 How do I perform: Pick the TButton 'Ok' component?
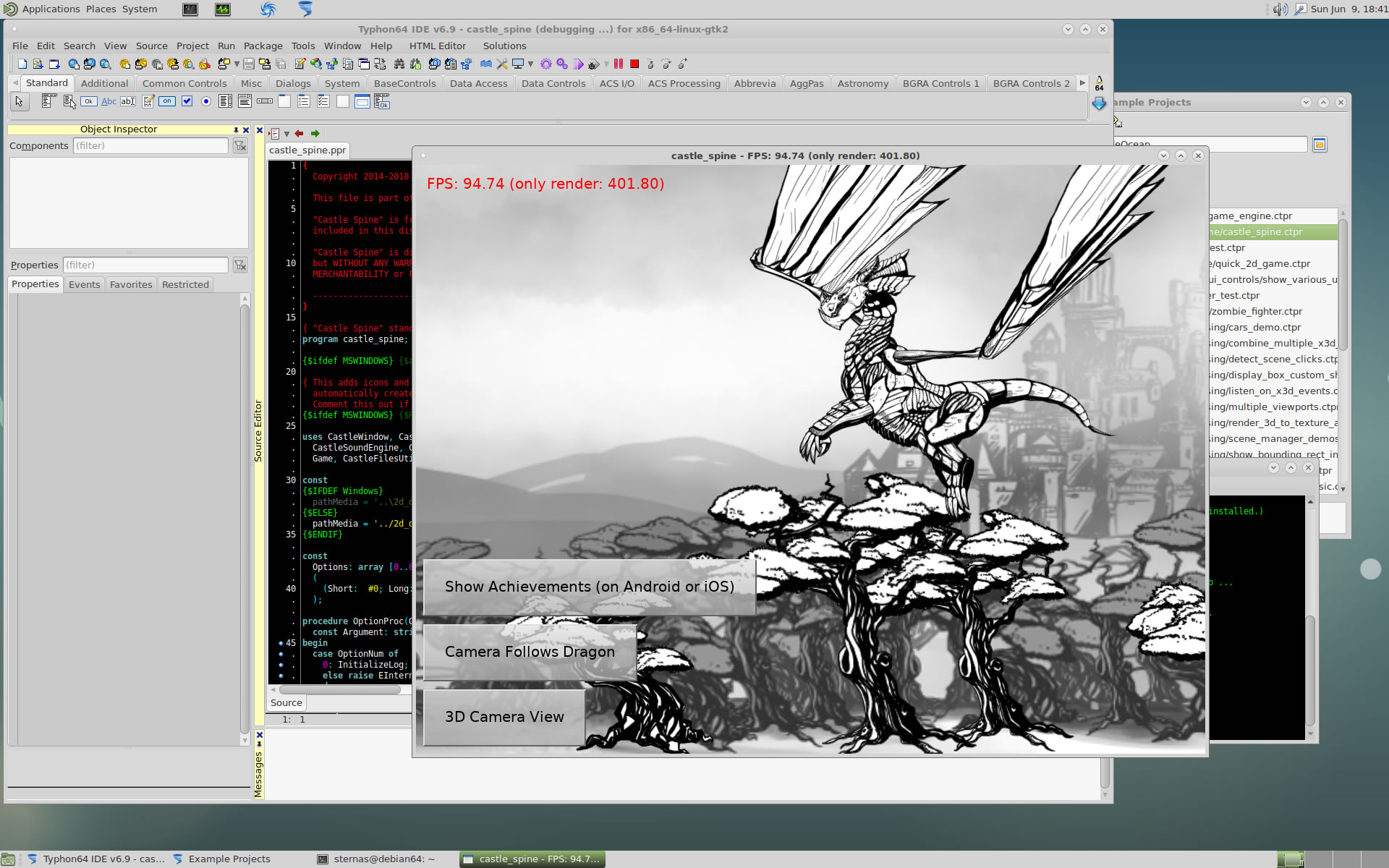[89, 101]
